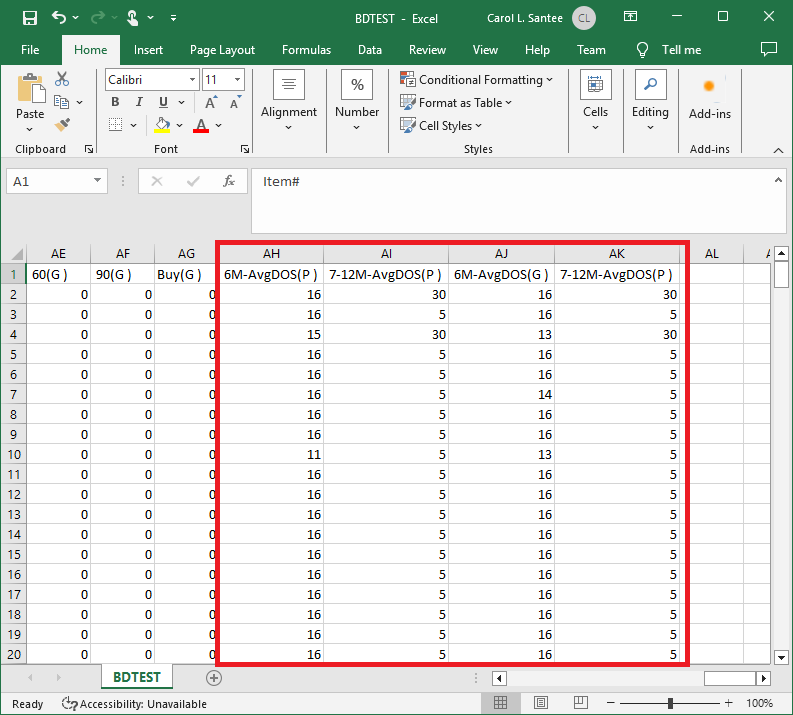This screenshot has height=715, width=793.
Task: Open the File tab
Action: coord(30,50)
